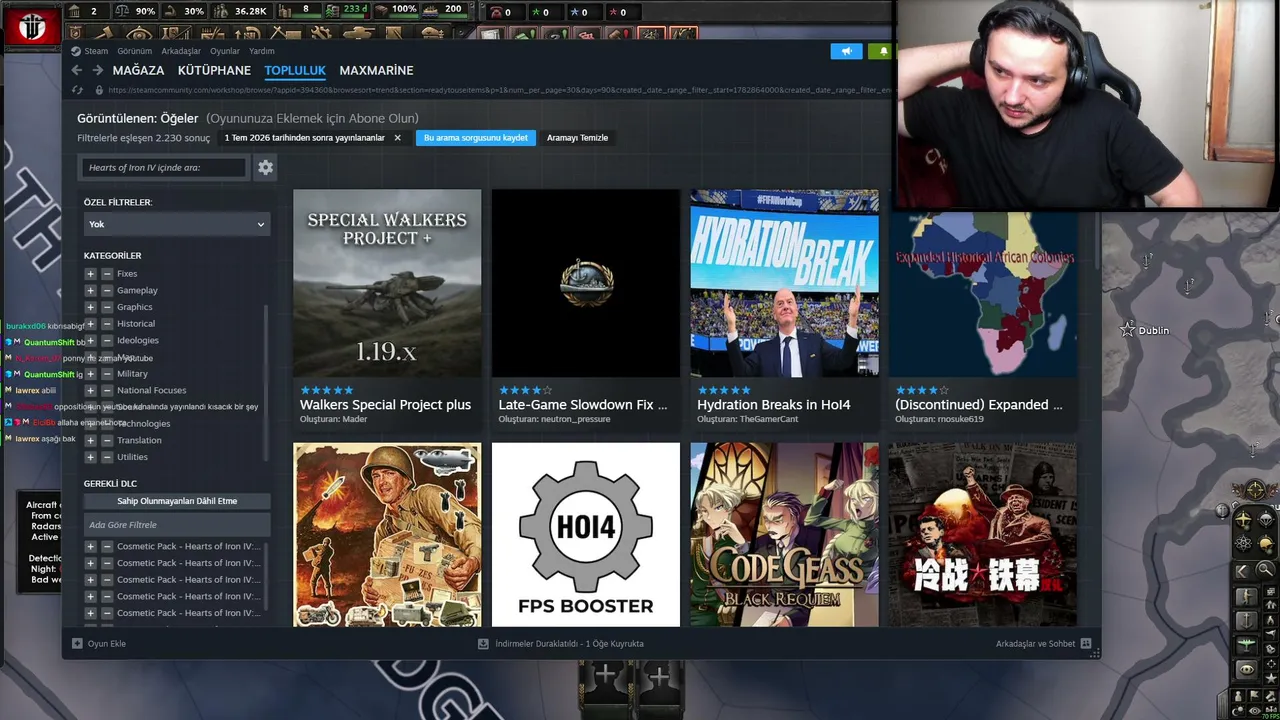Collapse the map mode panel arrow
This screenshot has width=1280, height=720.
pos(1241,570)
